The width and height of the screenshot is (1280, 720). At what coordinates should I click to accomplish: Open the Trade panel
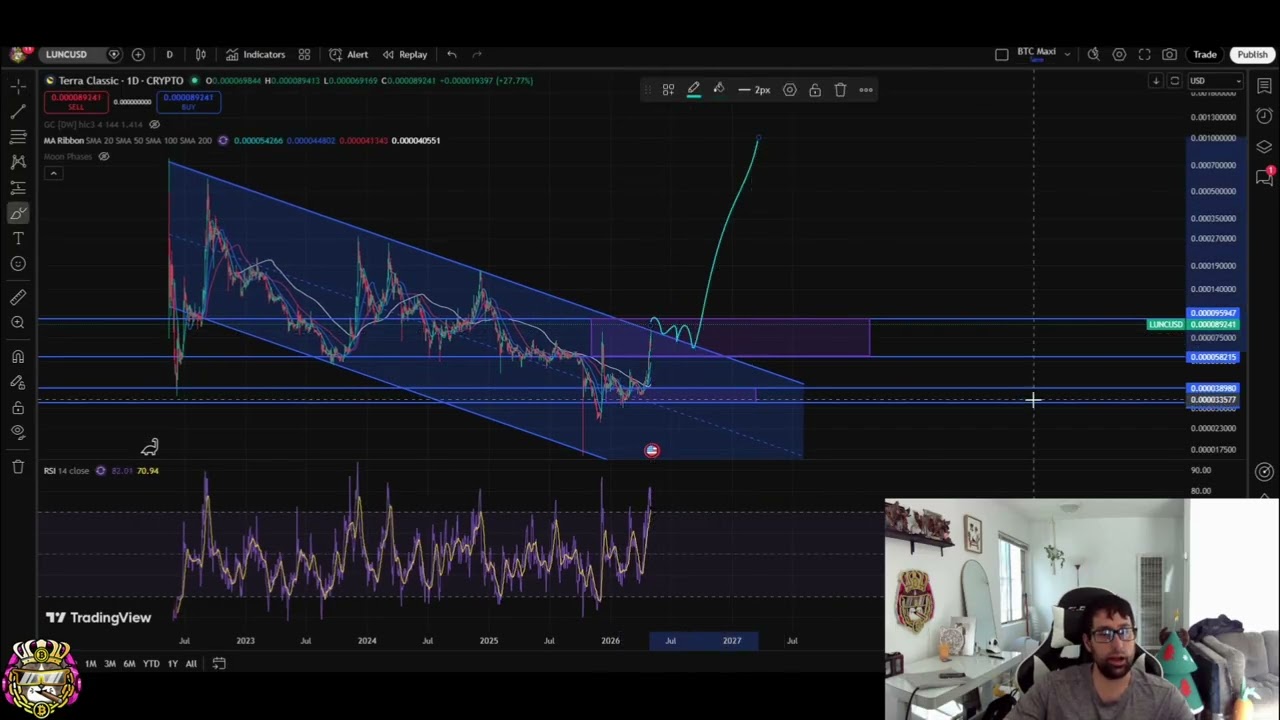[x=1204, y=54]
